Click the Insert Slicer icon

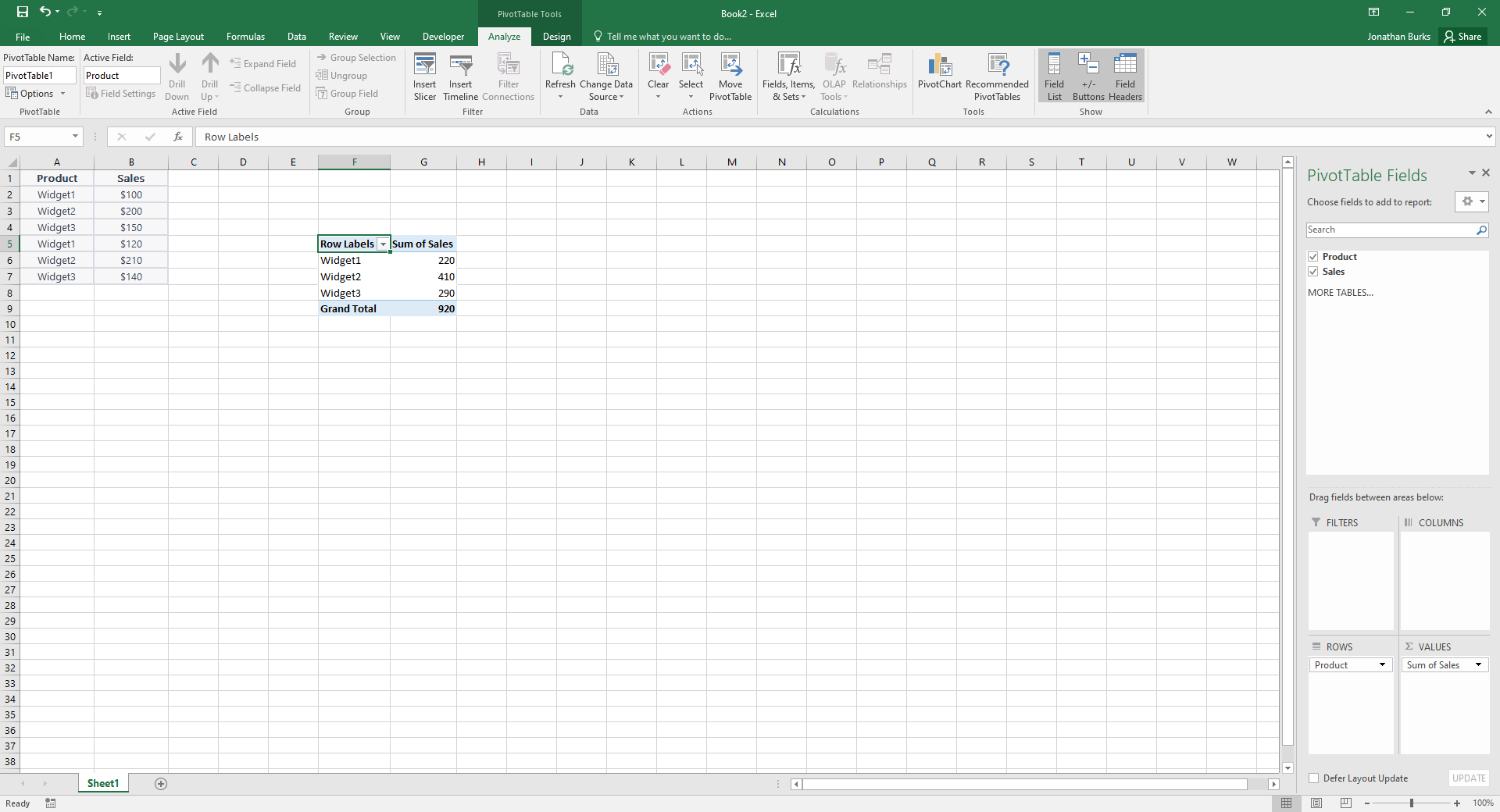pos(425,76)
